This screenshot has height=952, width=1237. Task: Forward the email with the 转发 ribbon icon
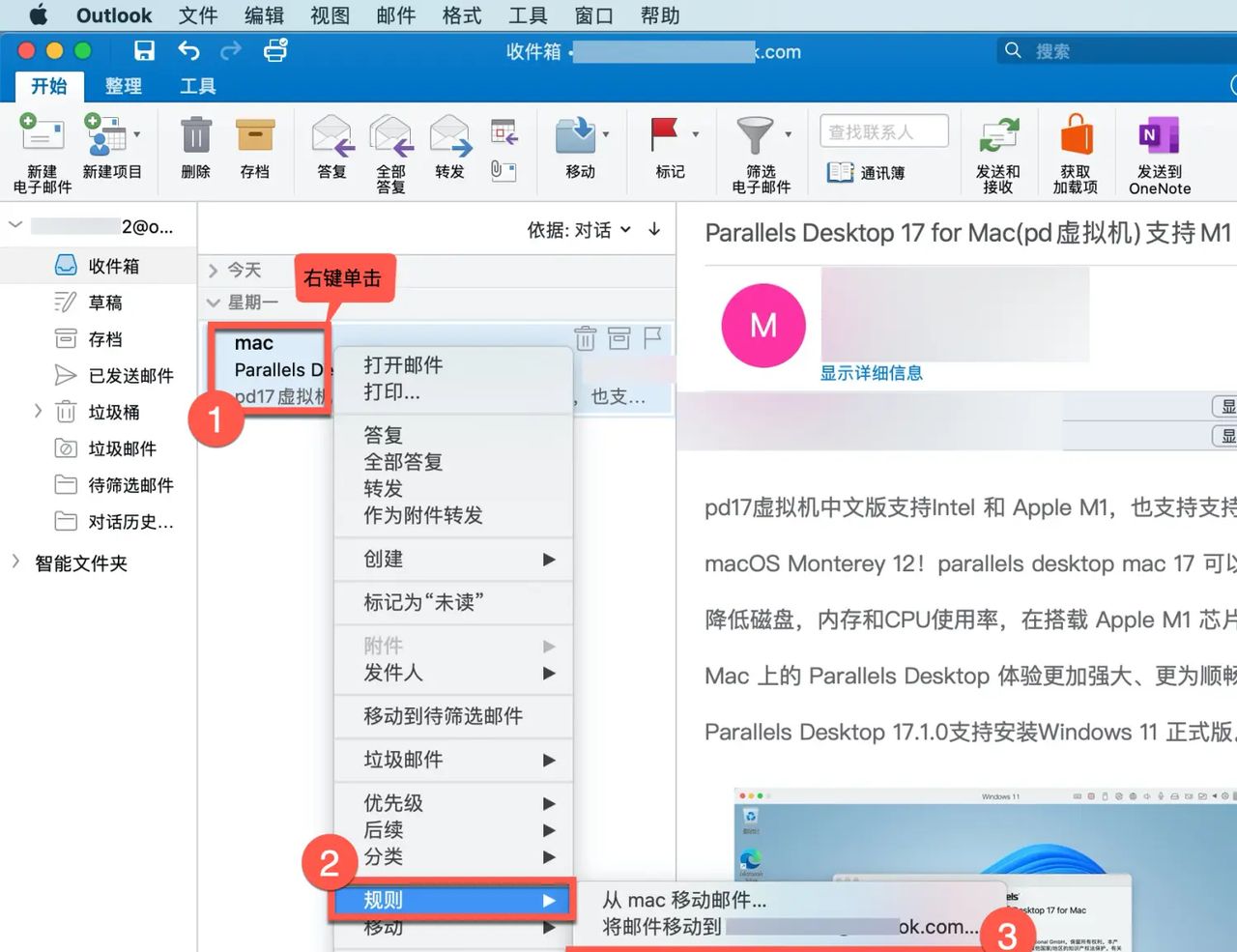pyautogui.click(x=450, y=135)
